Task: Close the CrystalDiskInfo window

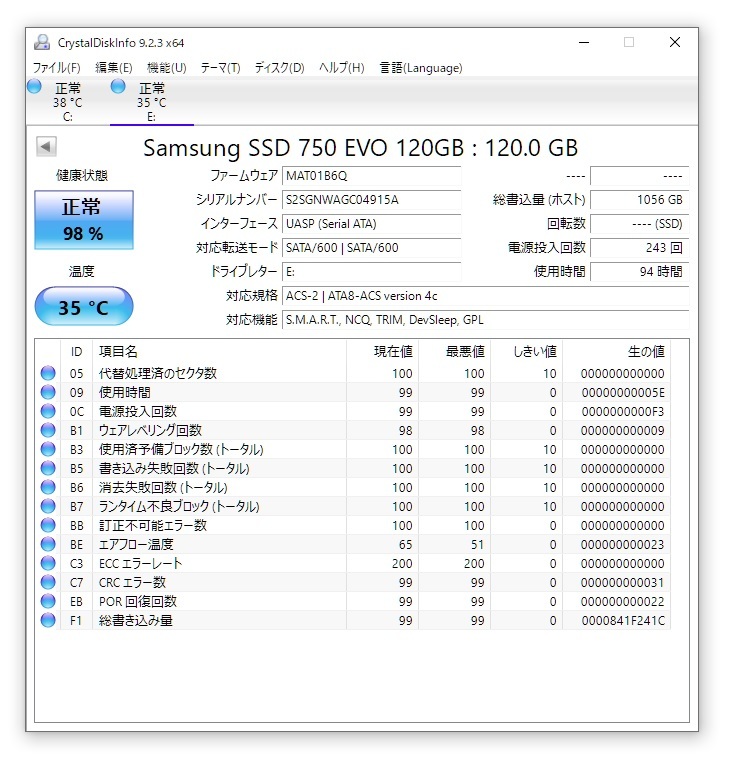Action: (x=674, y=42)
